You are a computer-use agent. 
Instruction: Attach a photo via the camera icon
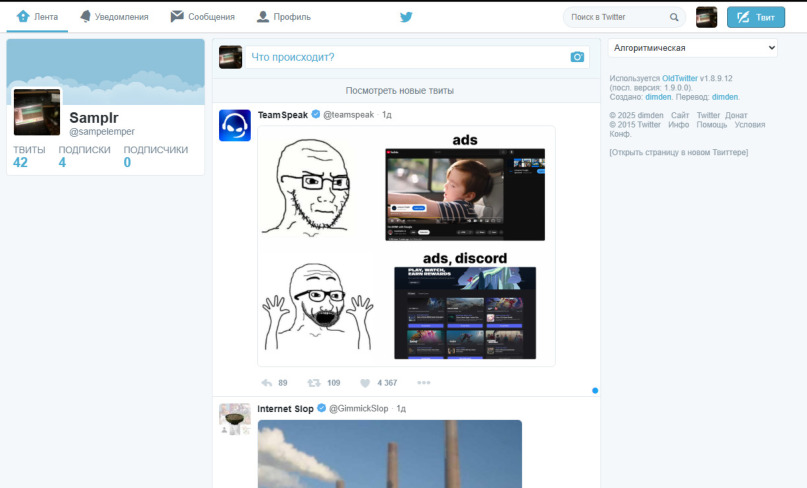577,57
